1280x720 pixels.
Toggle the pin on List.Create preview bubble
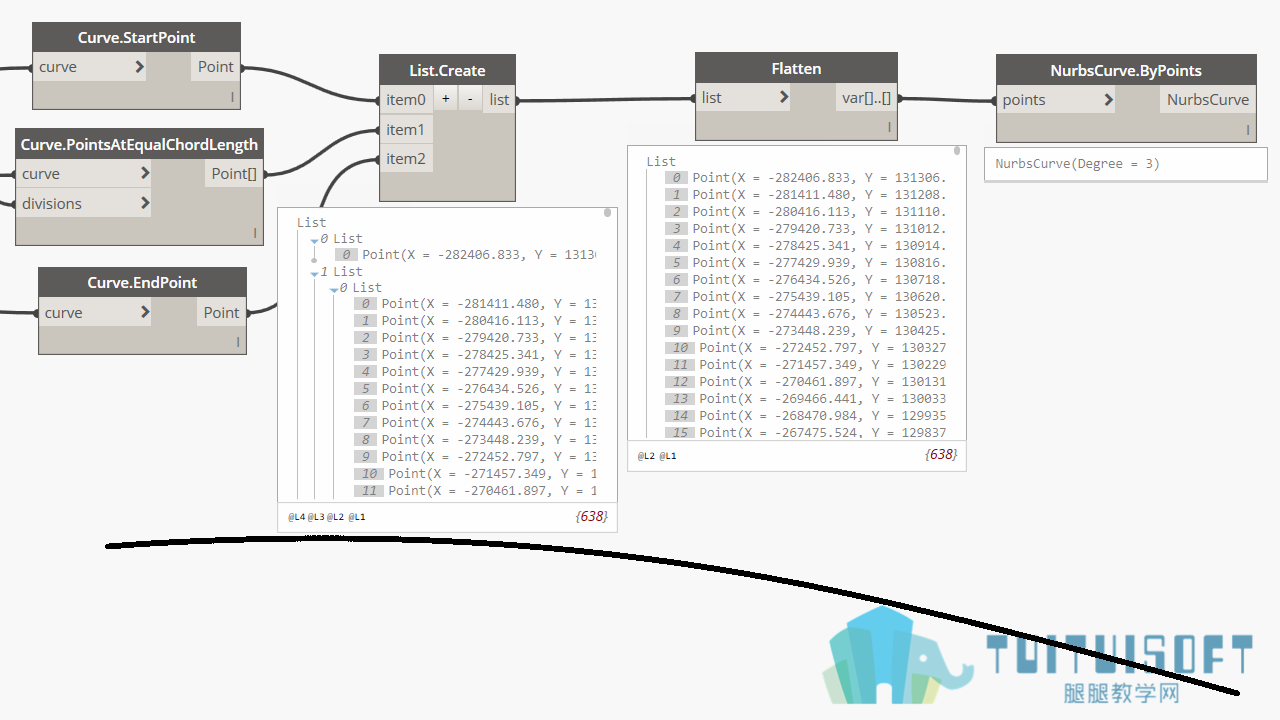pyautogui.click(x=607, y=213)
